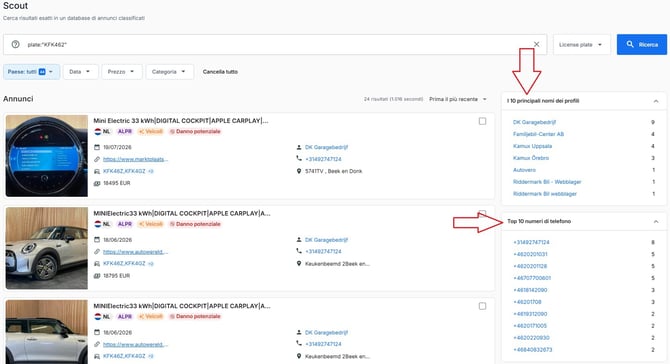The height and width of the screenshot is (364, 670).
Task: Open the marktplaats URL link
Action: pos(135,159)
